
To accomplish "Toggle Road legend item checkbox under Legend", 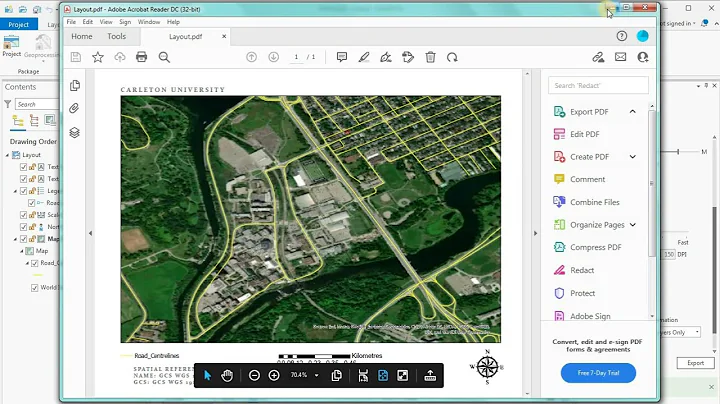I will (31, 202).
